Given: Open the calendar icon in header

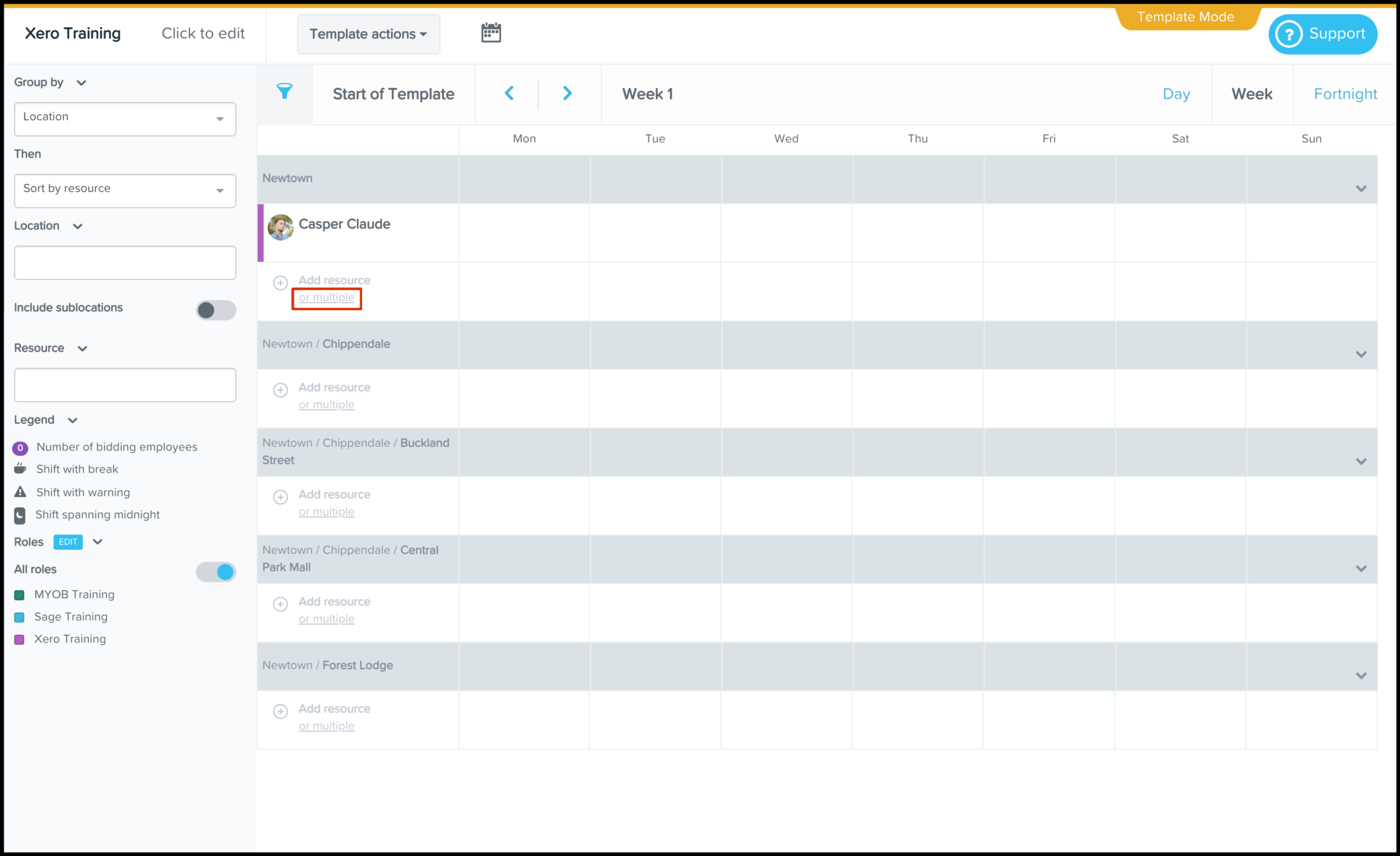Looking at the screenshot, I should tap(491, 33).
